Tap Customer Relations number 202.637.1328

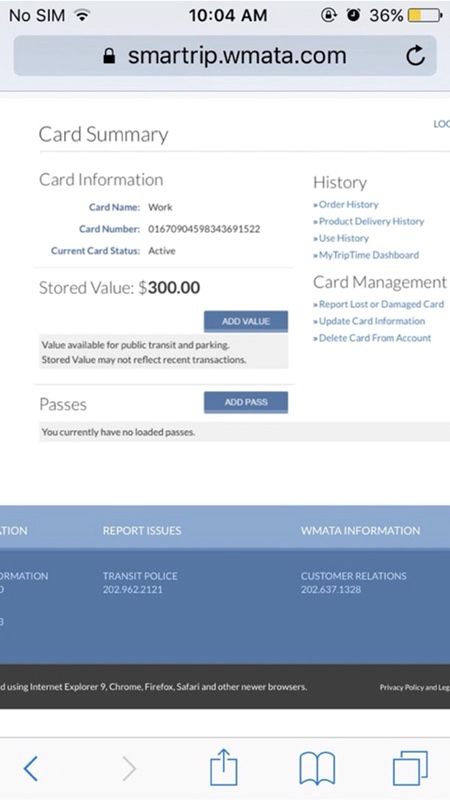click(331, 590)
